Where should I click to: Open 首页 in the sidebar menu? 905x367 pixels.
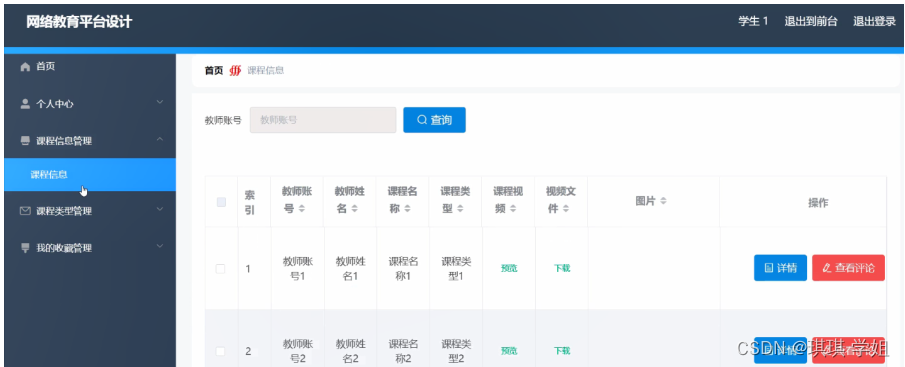point(90,67)
